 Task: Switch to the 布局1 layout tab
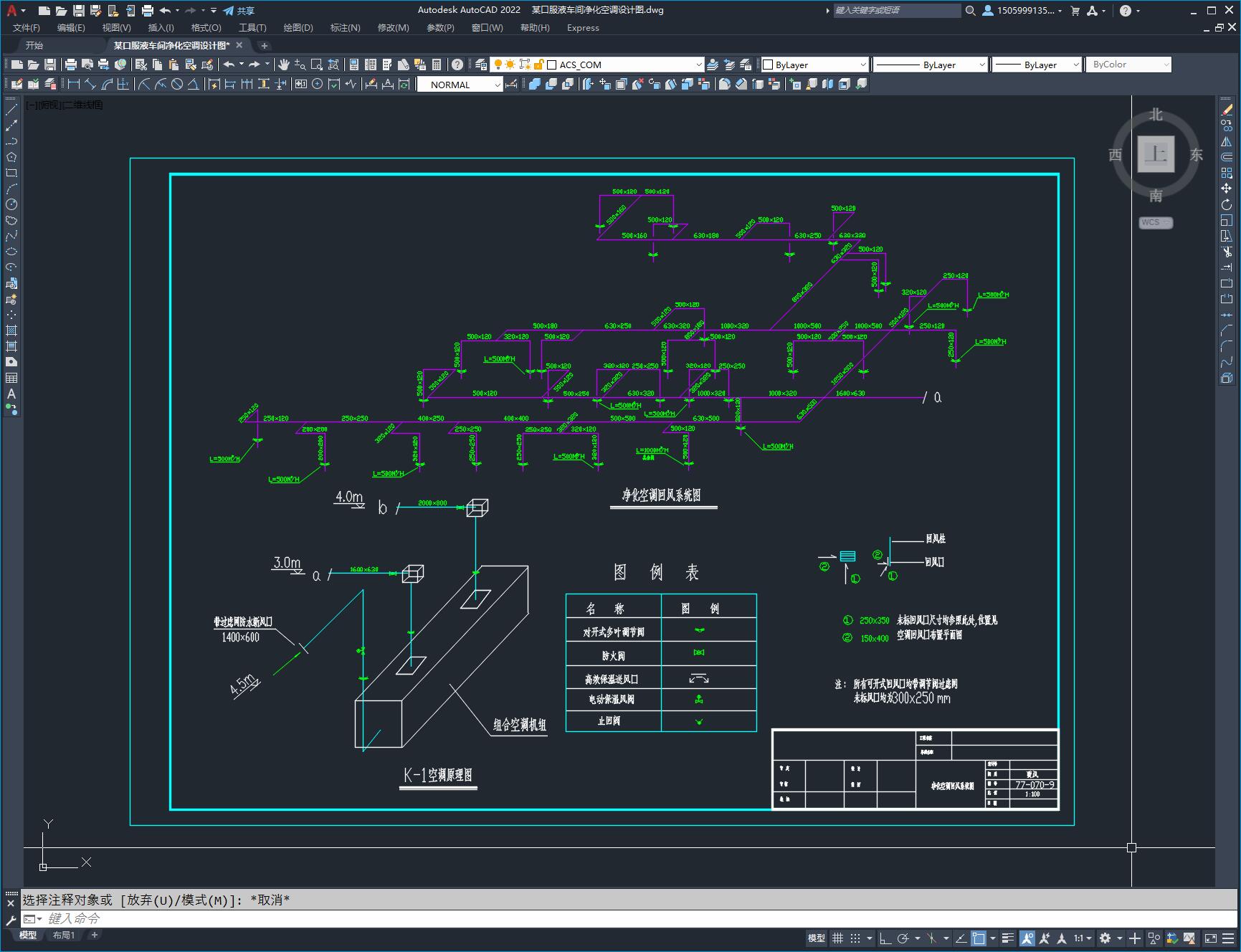[x=64, y=935]
